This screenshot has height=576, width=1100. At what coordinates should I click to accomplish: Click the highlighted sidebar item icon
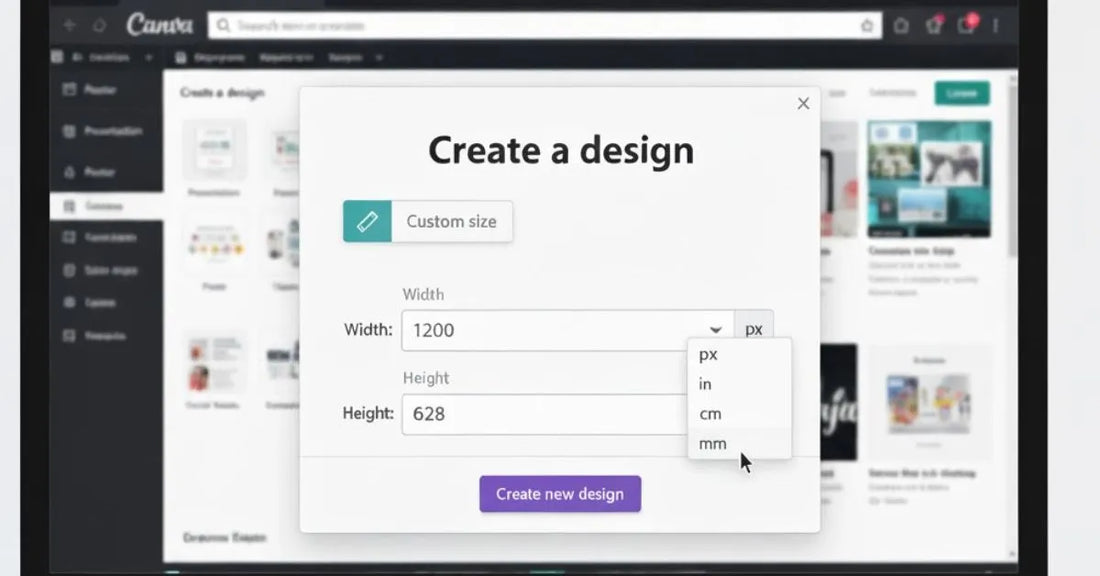tap(70, 206)
